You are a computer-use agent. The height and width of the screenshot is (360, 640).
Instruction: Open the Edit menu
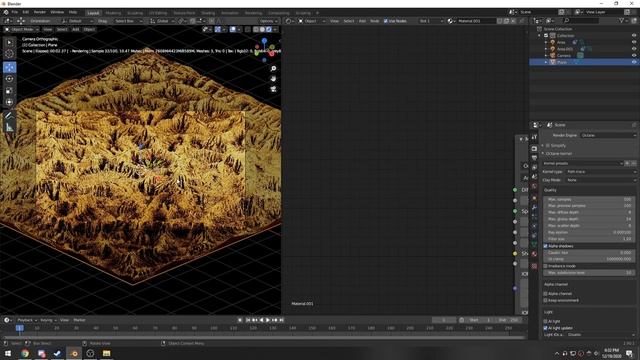click(26, 12)
